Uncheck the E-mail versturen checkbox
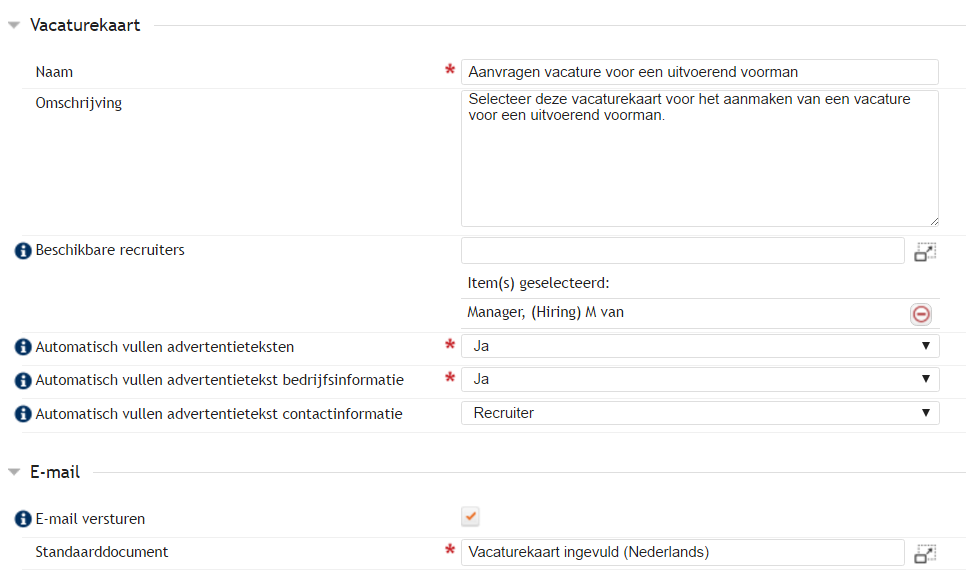 [x=470, y=517]
